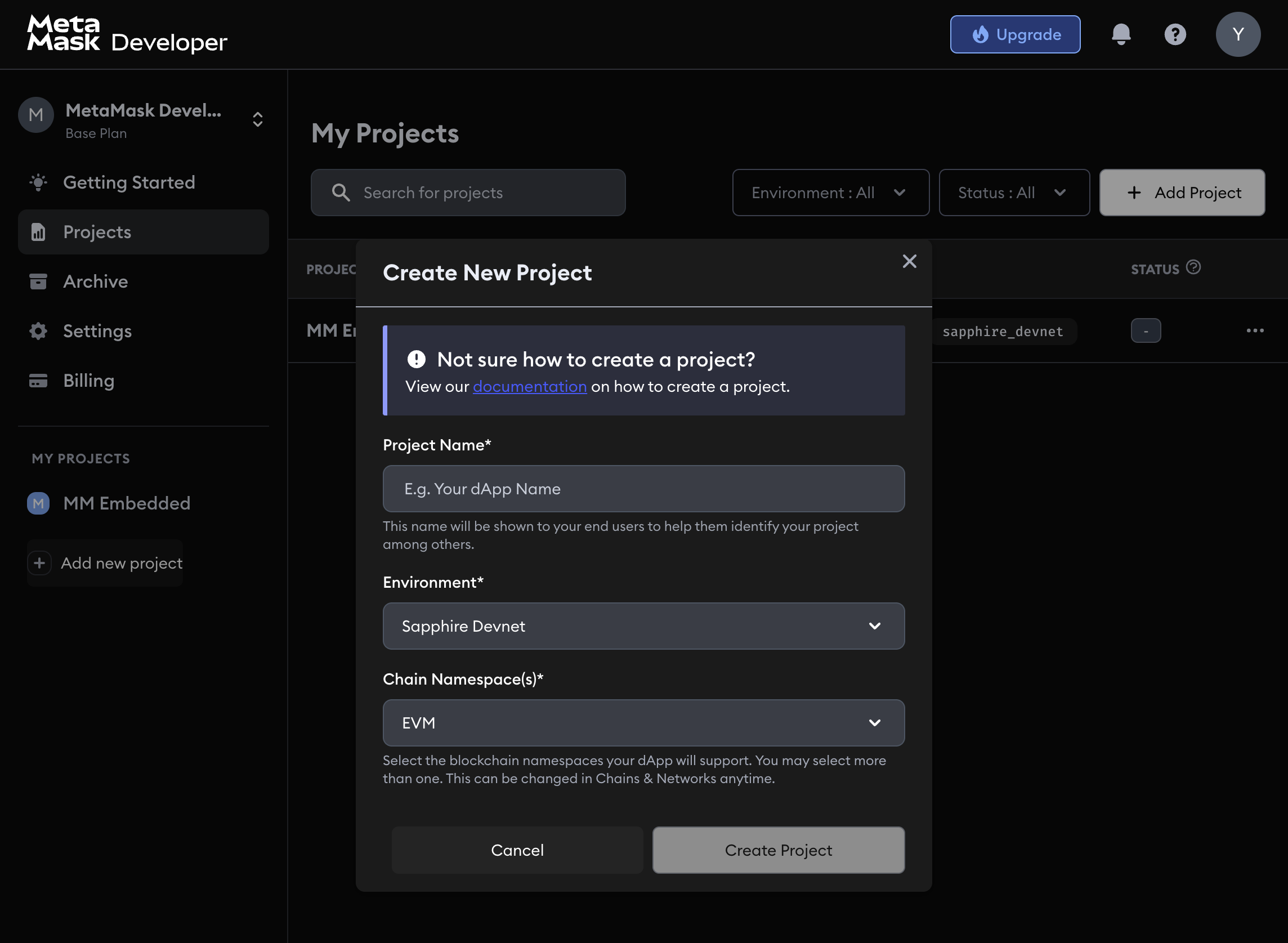Image resolution: width=1288 pixels, height=943 pixels.
Task: Expand the MetaMask Devel... workspace switcher
Action: 257,119
